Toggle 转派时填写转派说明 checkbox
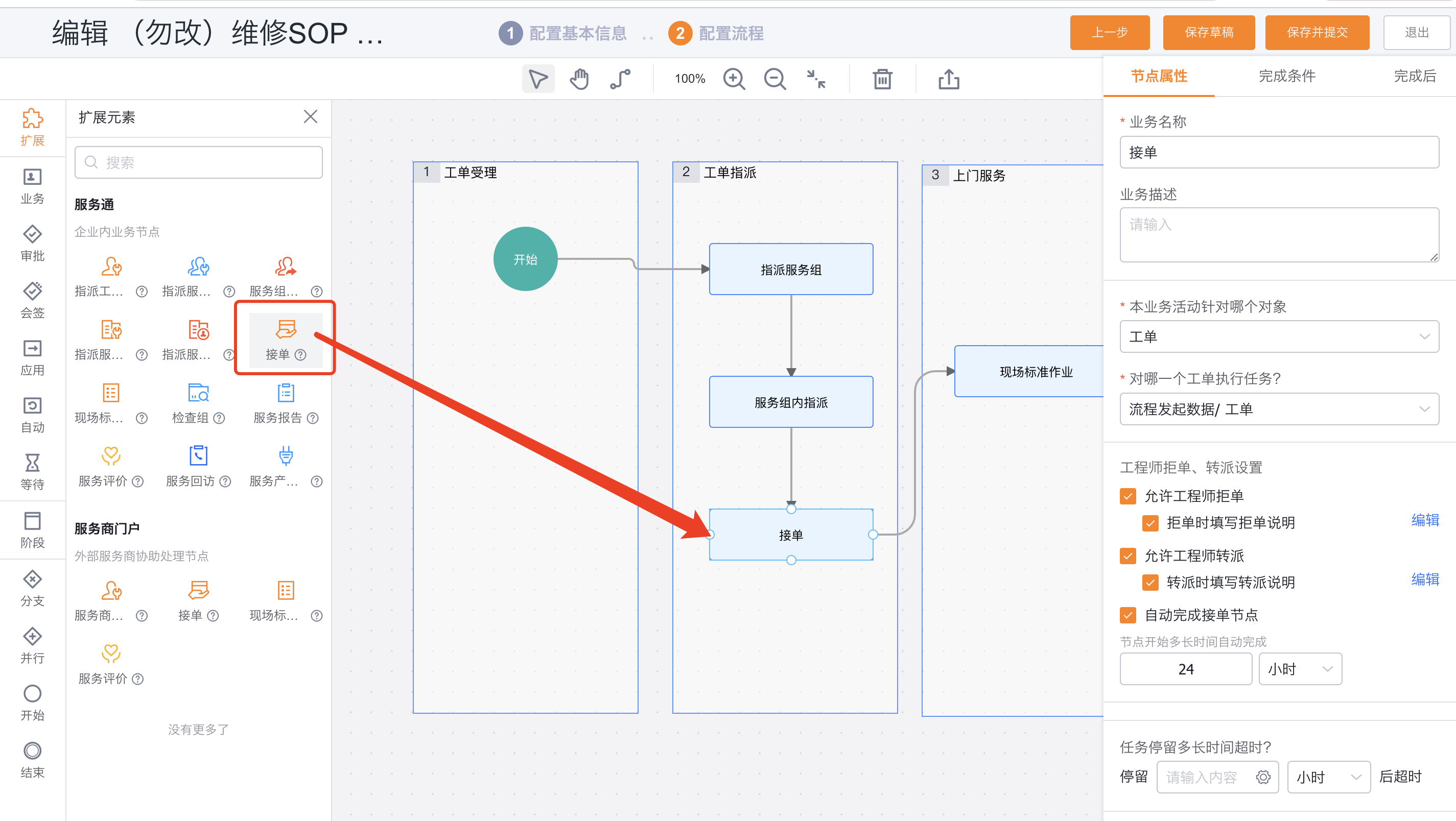 (x=1150, y=583)
